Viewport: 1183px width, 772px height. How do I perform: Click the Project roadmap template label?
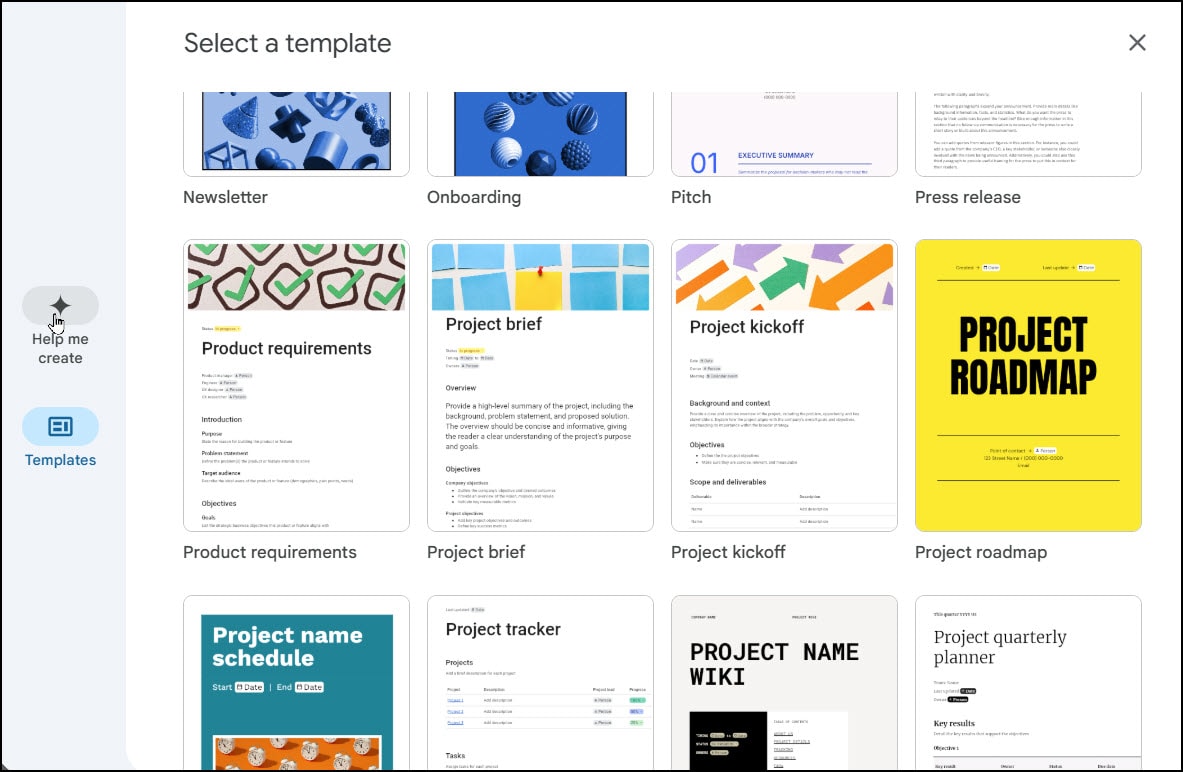point(981,551)
